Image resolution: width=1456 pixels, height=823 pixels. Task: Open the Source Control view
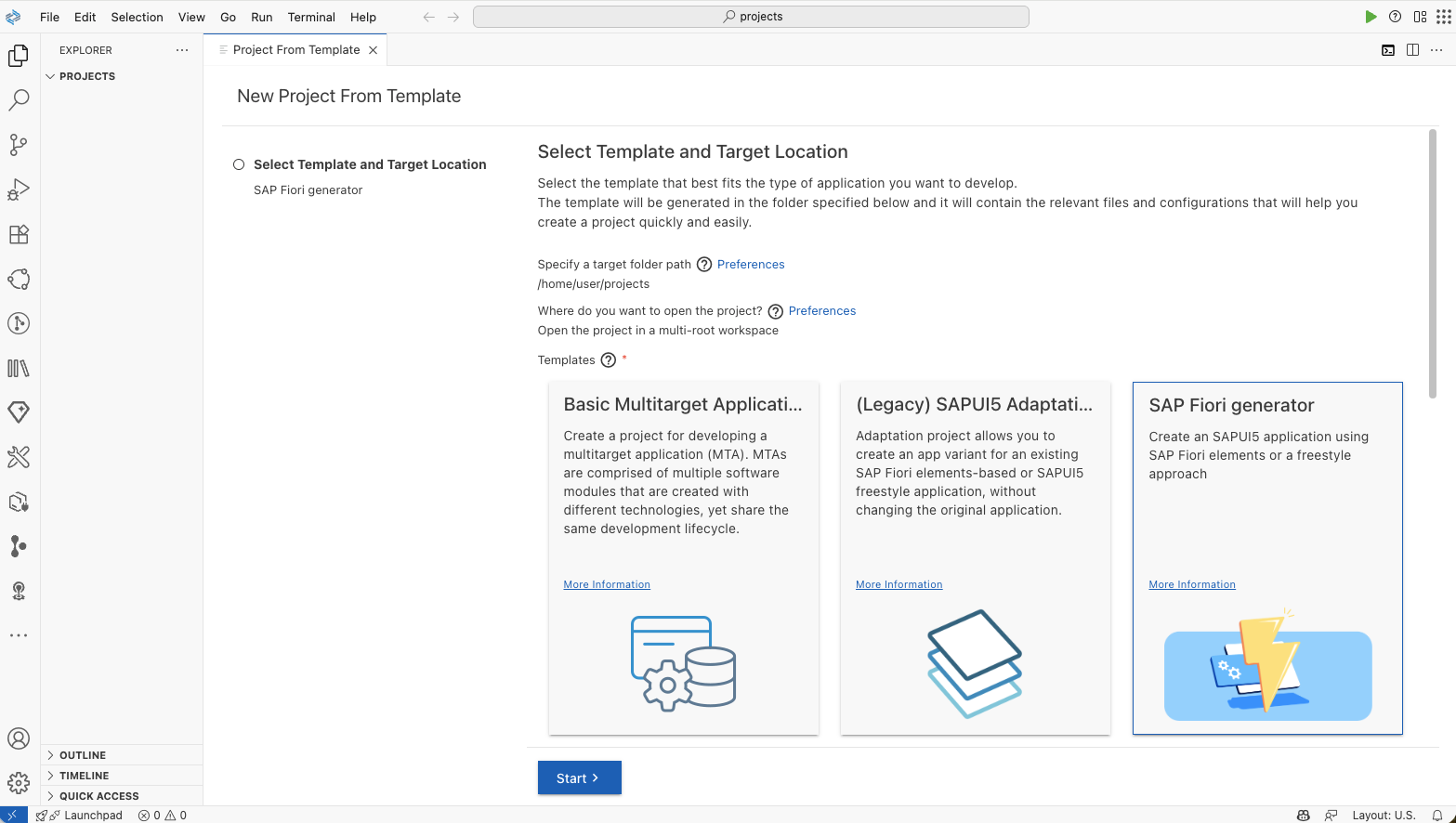(19, 144)
